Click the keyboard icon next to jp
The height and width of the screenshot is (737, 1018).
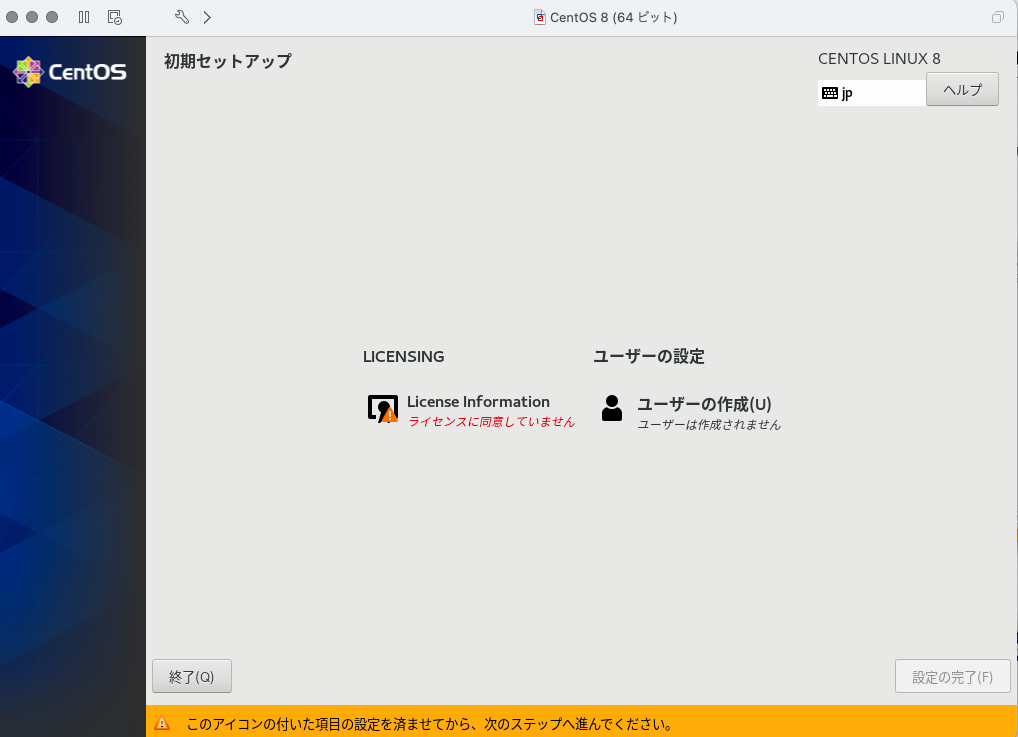(831, 92)
